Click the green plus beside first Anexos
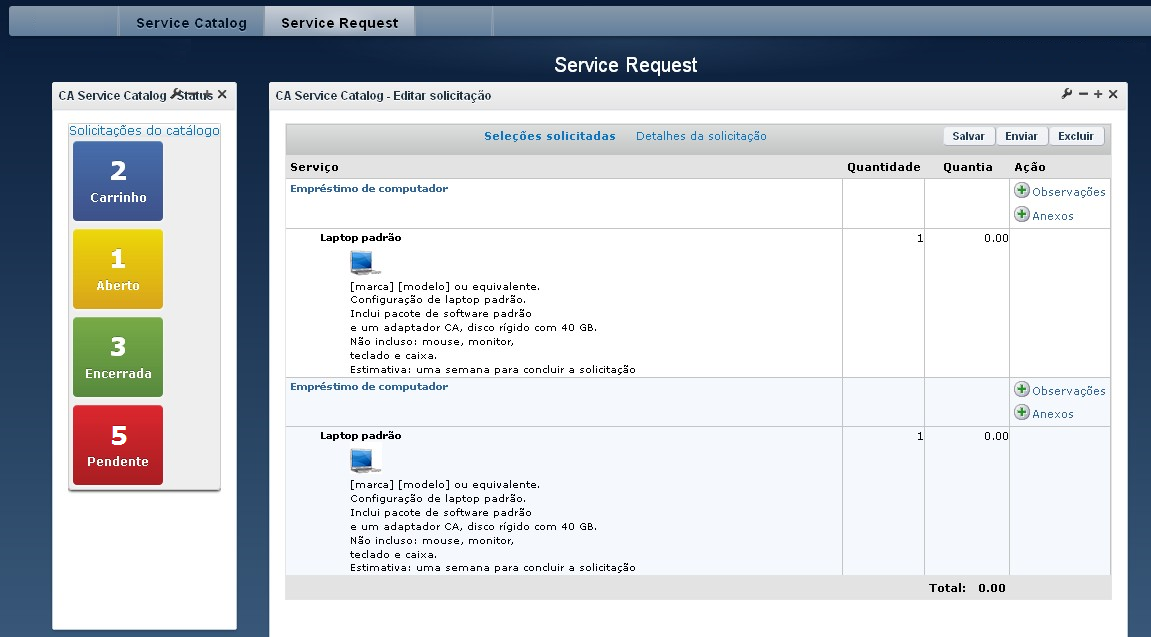This screenshot has height=637, width=1151. (x=1021, y=214)
